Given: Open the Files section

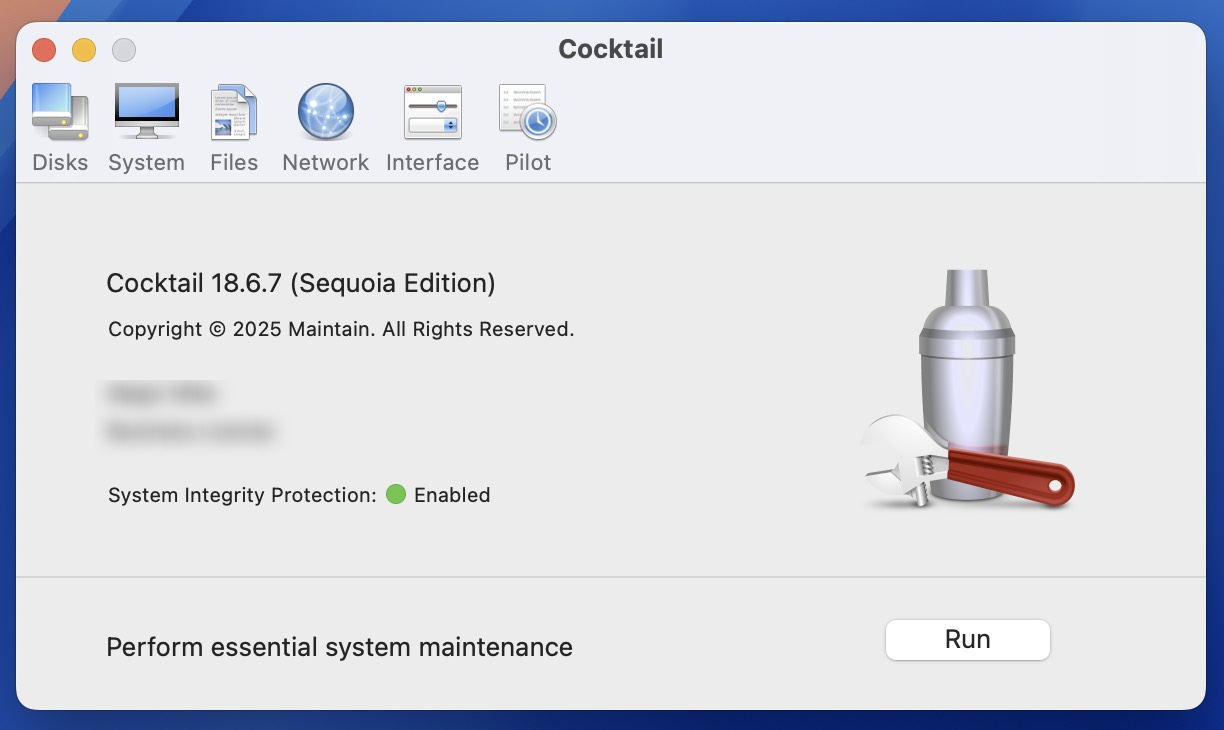Looking at the screenshot, I should [x=233, y=125].
